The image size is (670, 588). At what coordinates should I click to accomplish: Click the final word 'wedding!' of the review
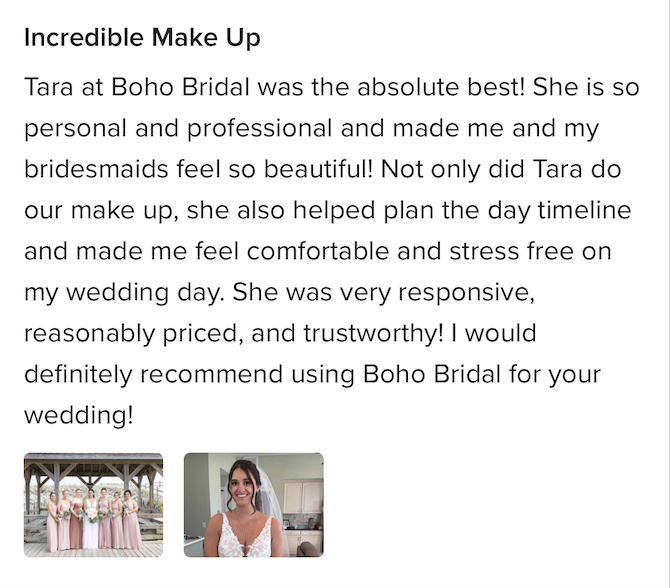(x=79, y=415)
